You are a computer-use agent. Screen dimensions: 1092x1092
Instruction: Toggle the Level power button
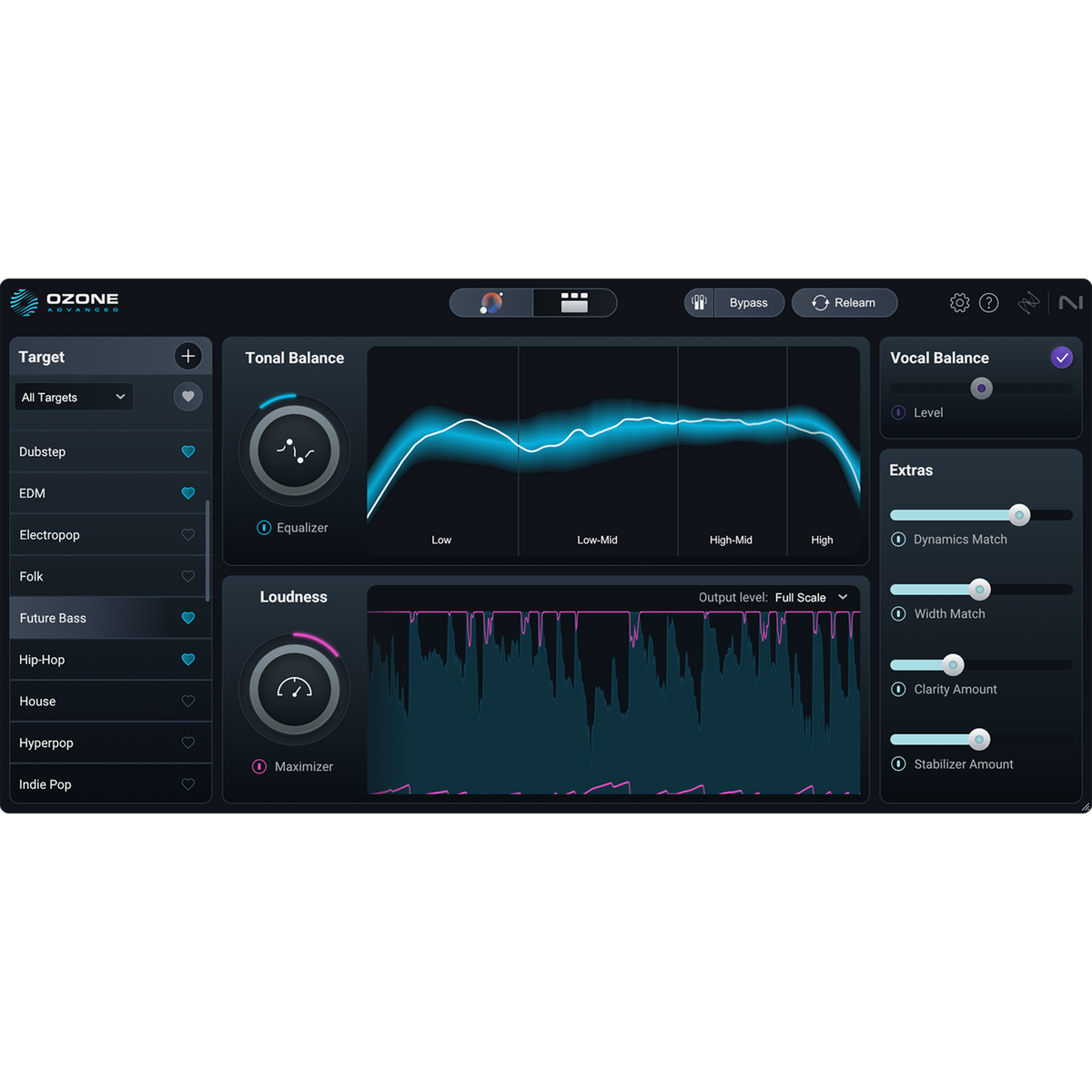click(899, 412)
